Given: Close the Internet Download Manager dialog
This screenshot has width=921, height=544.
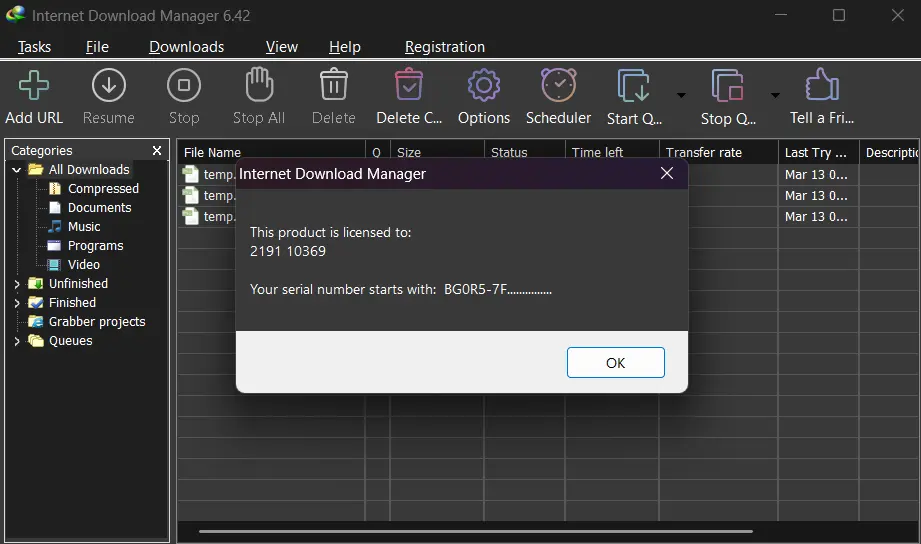Looking at the screenshot, I should 667,173.
